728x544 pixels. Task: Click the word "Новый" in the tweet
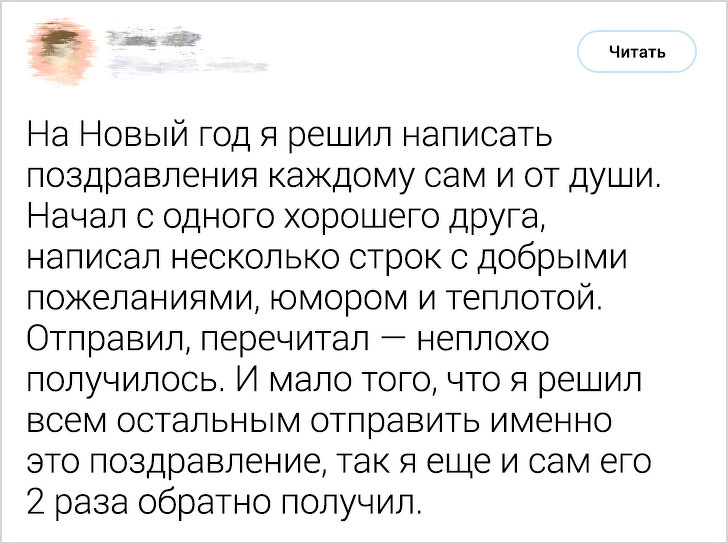(135, 133)
